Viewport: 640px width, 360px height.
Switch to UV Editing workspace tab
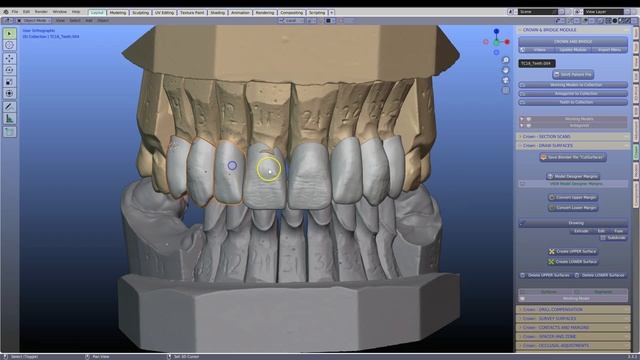(x=164, y=13)
